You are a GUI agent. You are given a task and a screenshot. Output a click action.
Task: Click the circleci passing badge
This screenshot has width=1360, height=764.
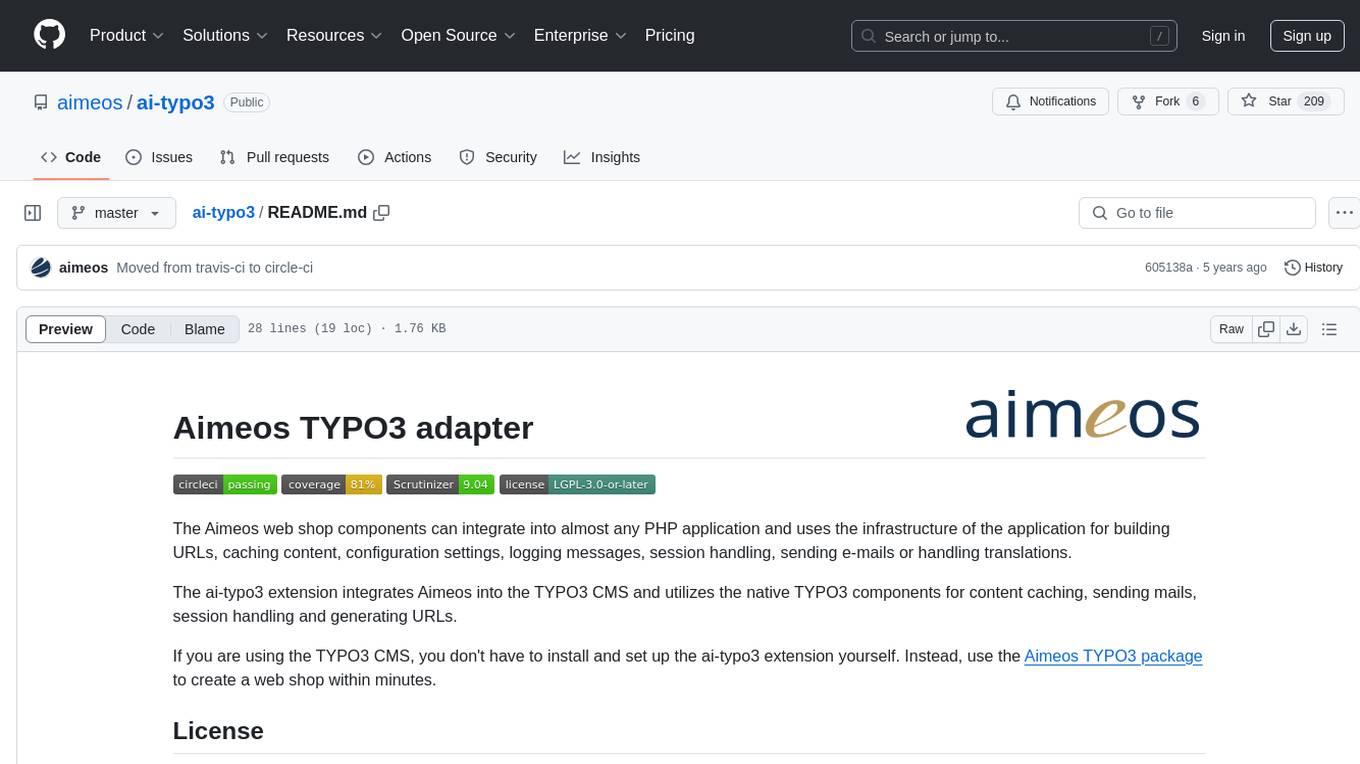(x=225, y=484)
